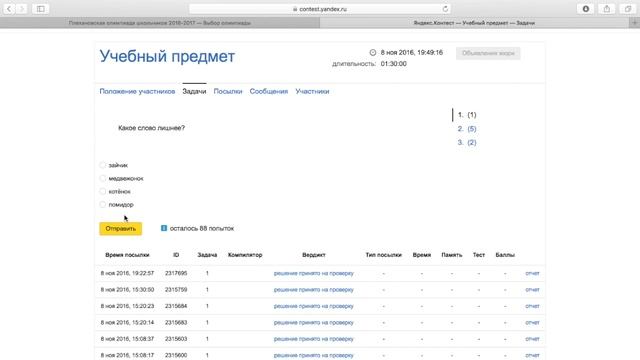Screen dimensions: 640x360
Task: Open task 3. (2) in list
Action: (467, 142)
